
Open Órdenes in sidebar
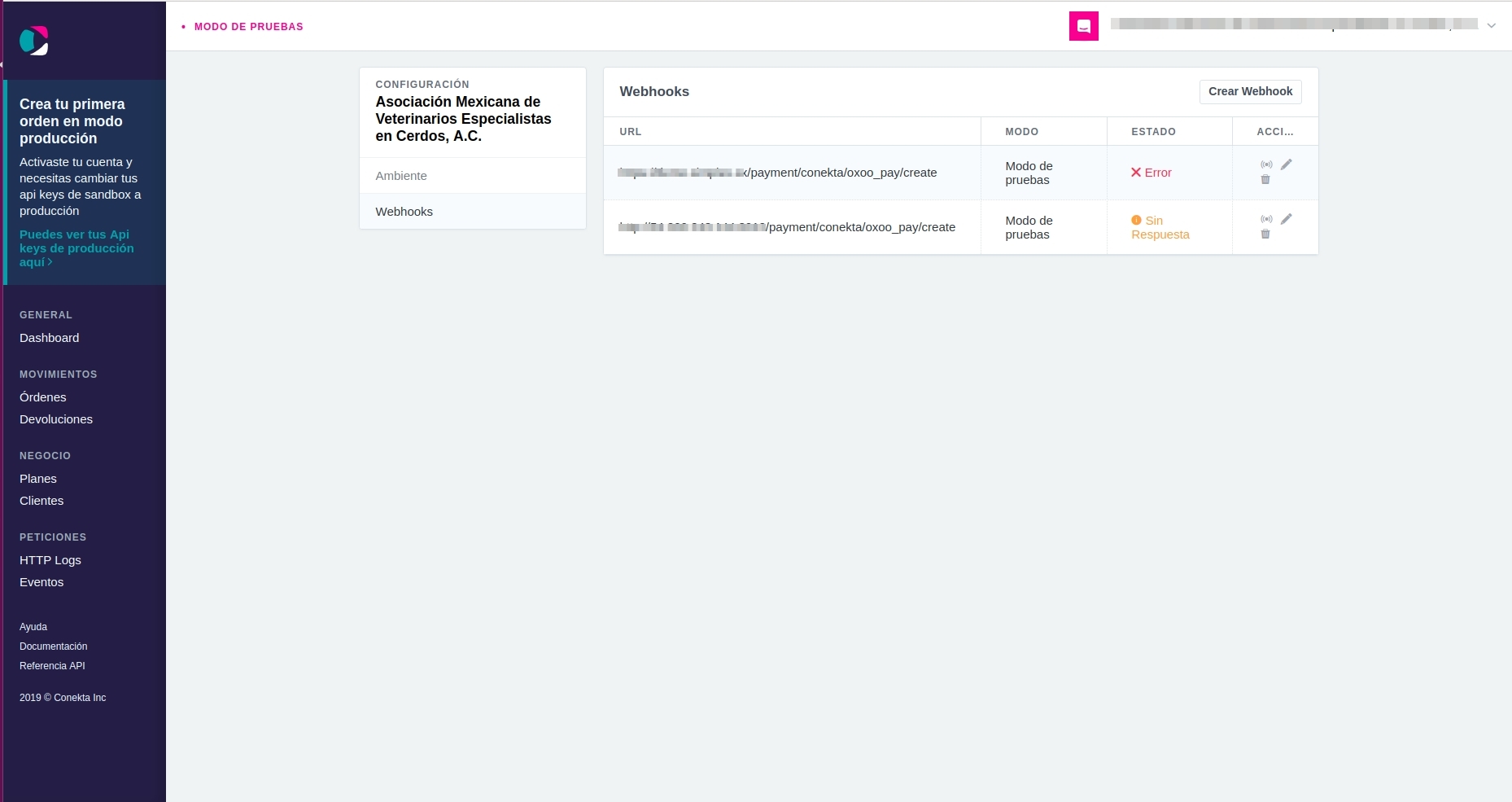click(x=43, y=397)
